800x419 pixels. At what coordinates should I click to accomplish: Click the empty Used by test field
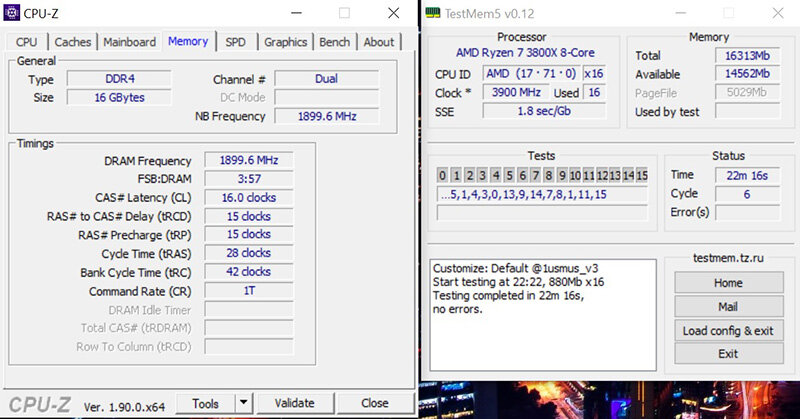pyautogui.click(x=747, y=111)
